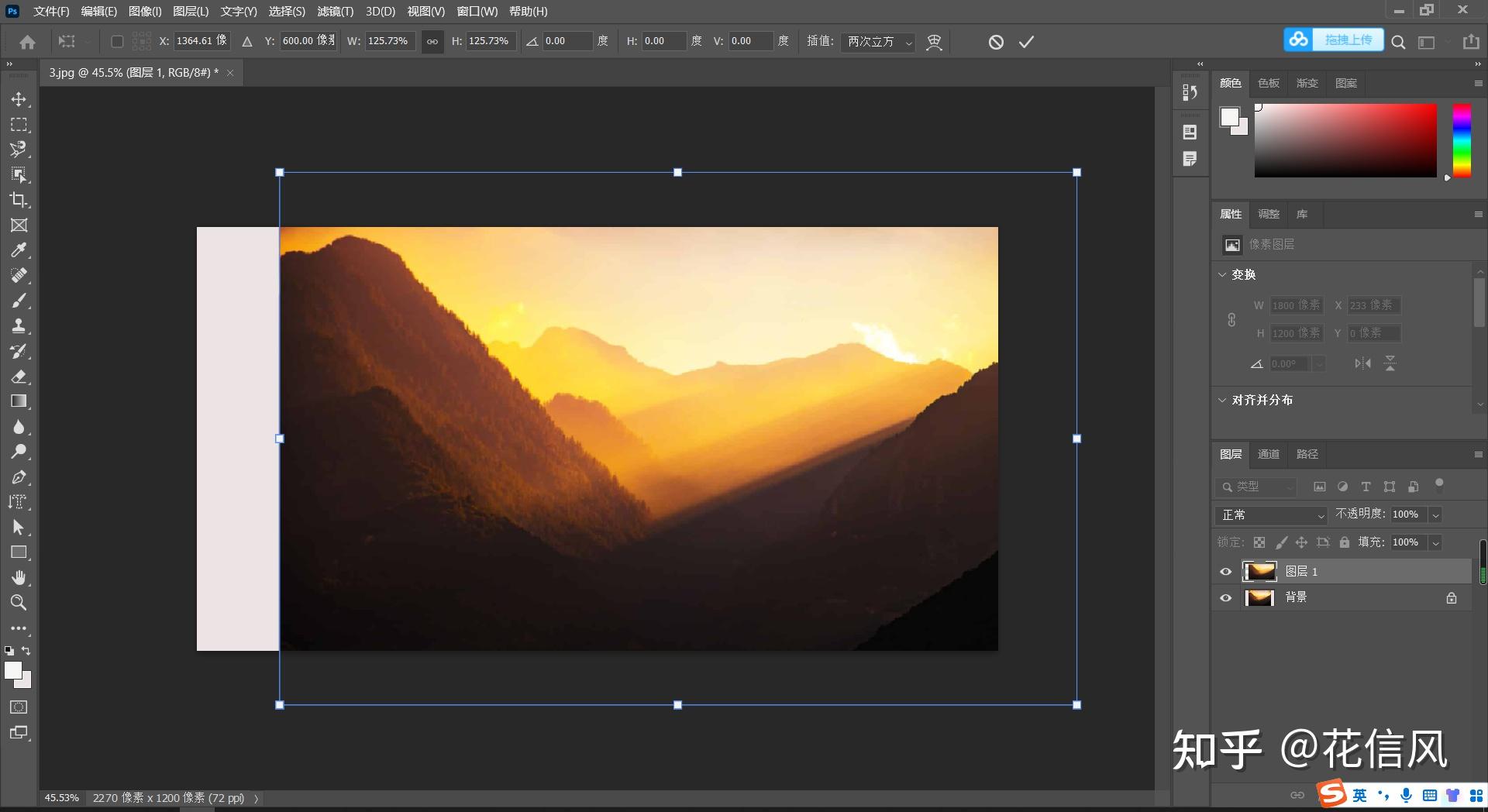Select the Object Selection tool
This screenshot has width=1488, height=812.
(x=19, y=174)
